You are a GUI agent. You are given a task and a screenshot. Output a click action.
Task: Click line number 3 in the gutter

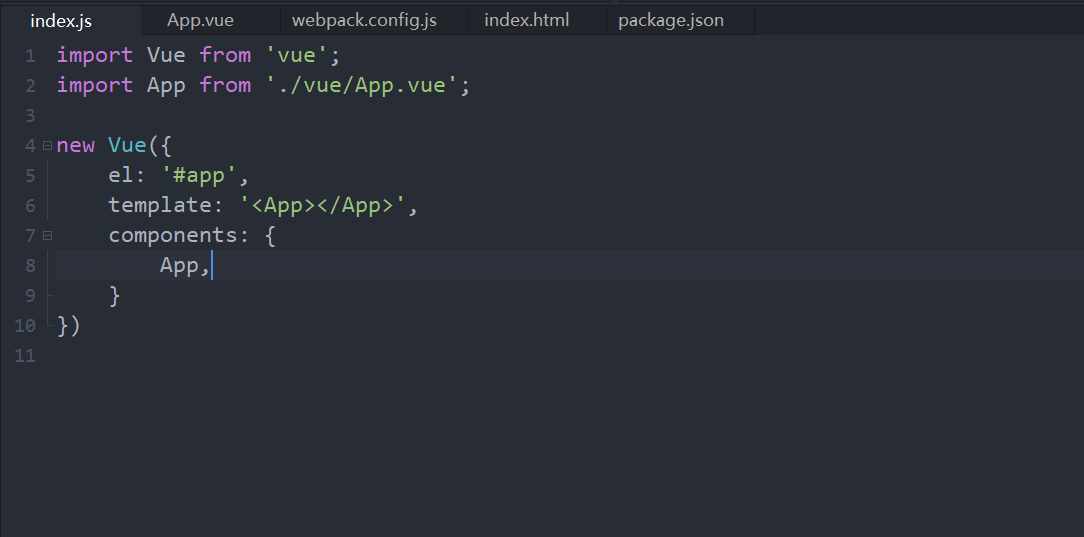(x=30, y=115)
